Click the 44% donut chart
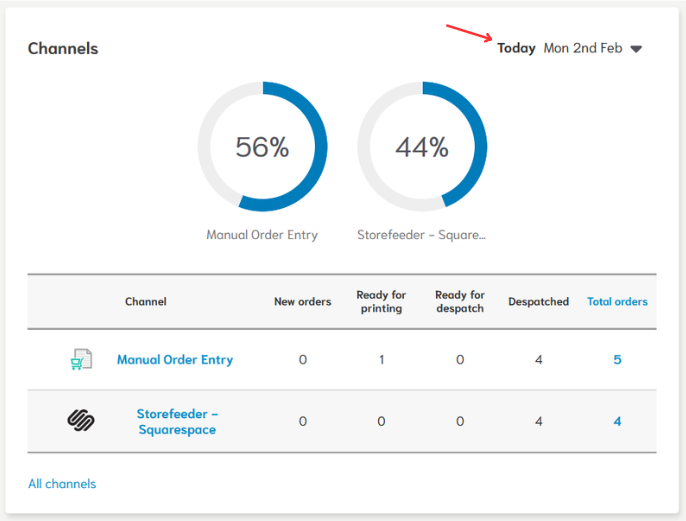The width and height of the screenshot is (686, 521). 422,147
